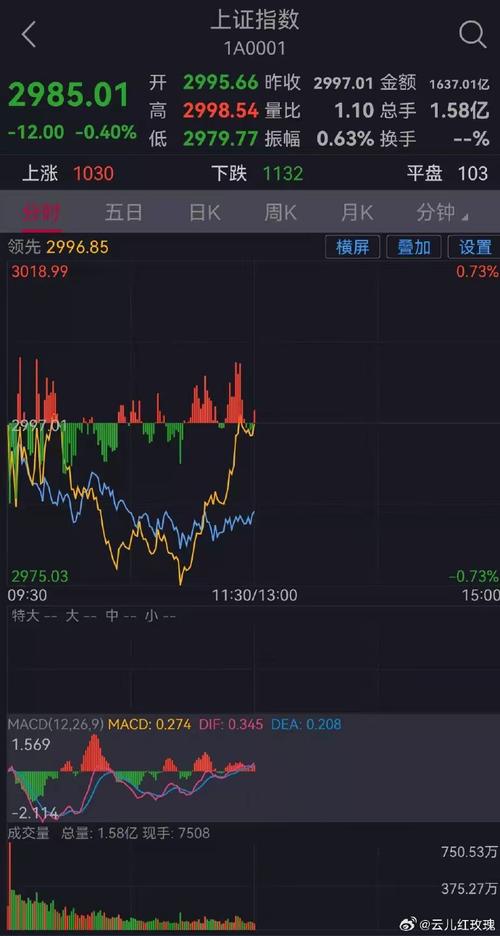Tap the 上涨 count 1030
The image size is (500, 936).
[x=93, y=174]
